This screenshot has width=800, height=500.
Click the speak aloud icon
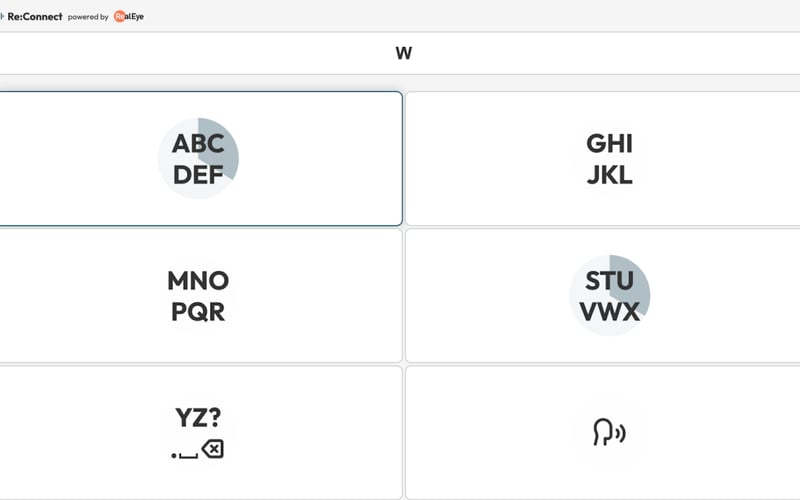point(609,432)
